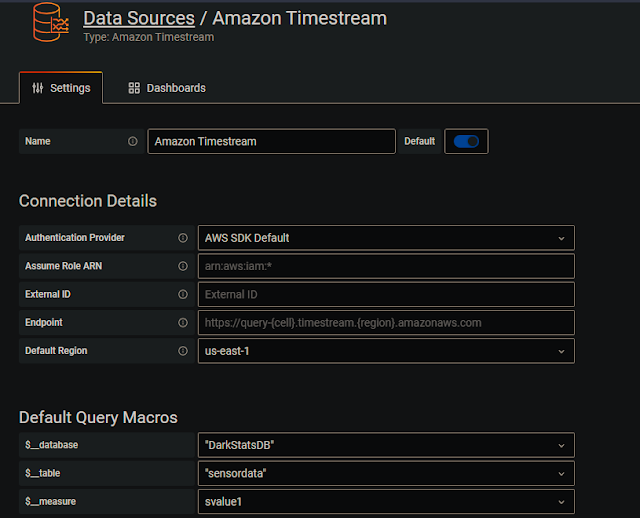Click the Connection Details heading
This screenshot has width=640, height=518.
pyautogui.click(x=88, y=201)
